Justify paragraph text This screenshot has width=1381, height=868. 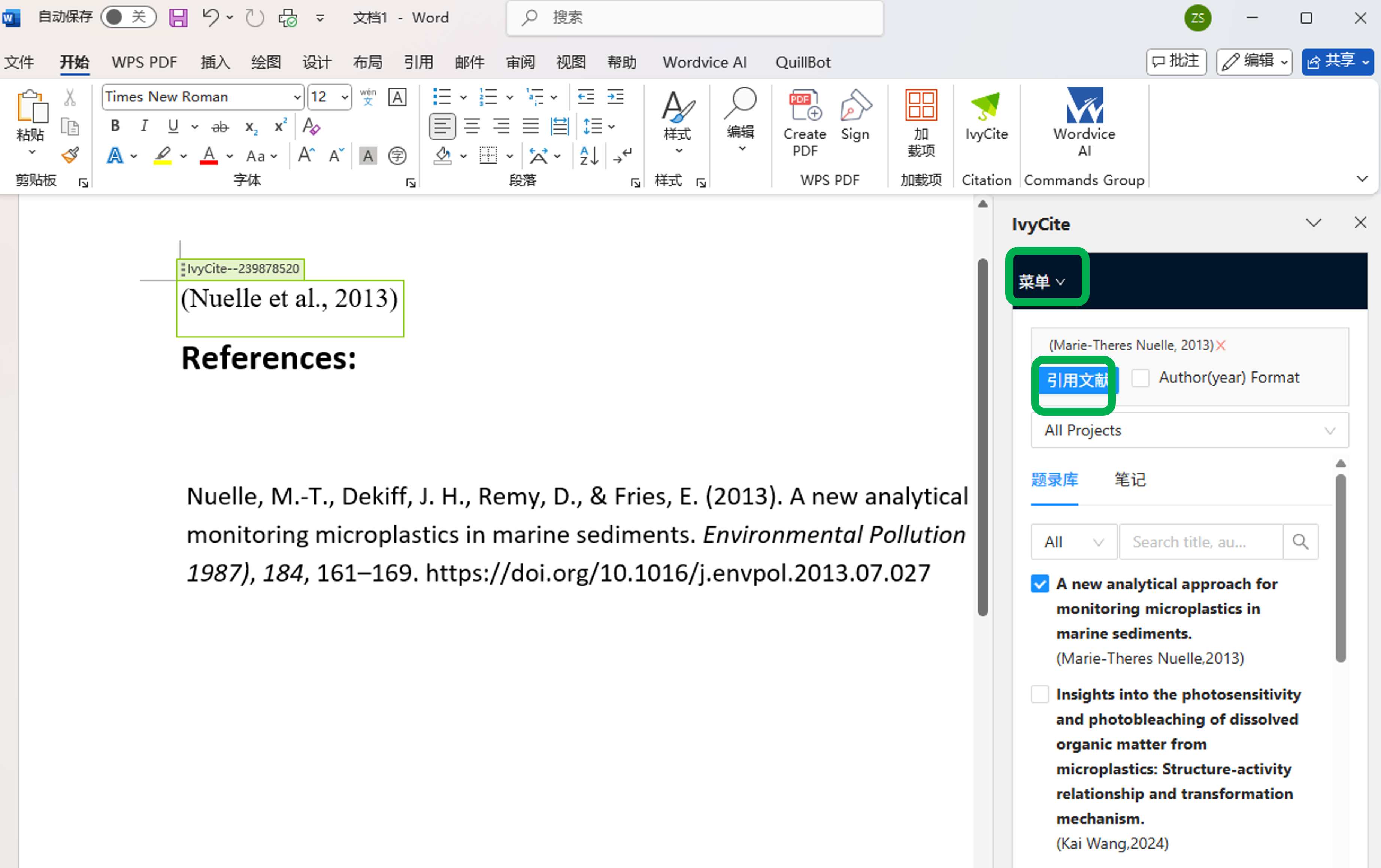click(530, 125)
